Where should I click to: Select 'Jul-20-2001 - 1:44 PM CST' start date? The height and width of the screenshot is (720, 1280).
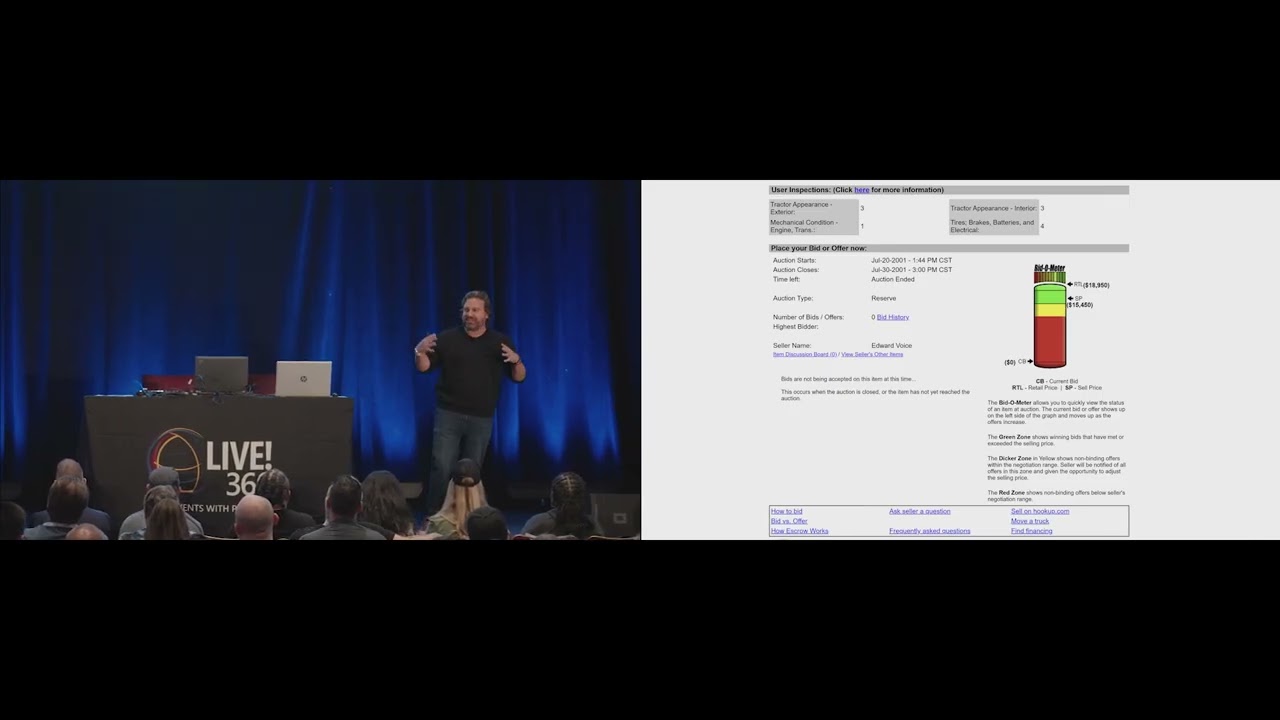point(911,260)
